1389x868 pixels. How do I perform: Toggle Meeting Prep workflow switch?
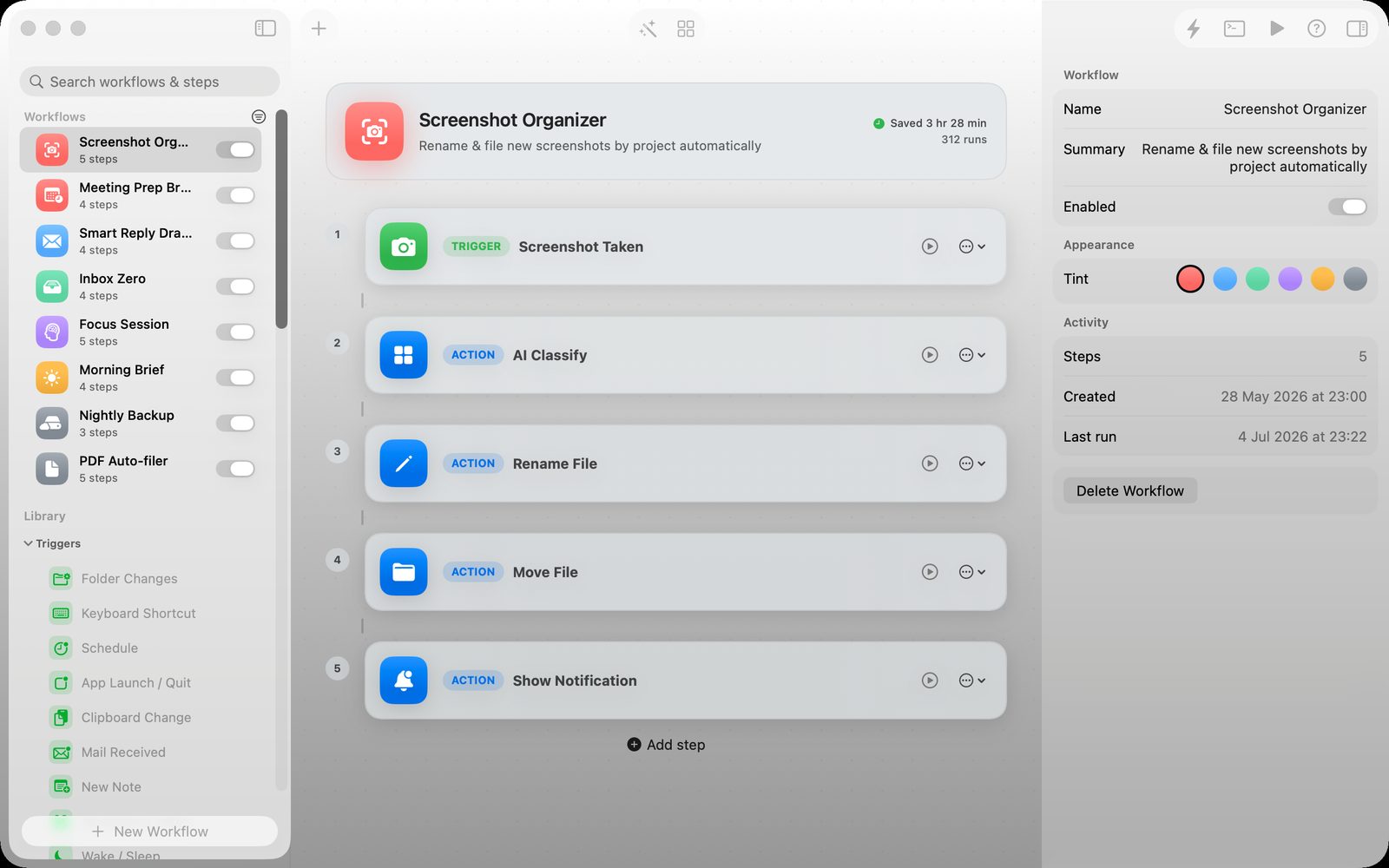pyautogui.click(x=235, y=195)
